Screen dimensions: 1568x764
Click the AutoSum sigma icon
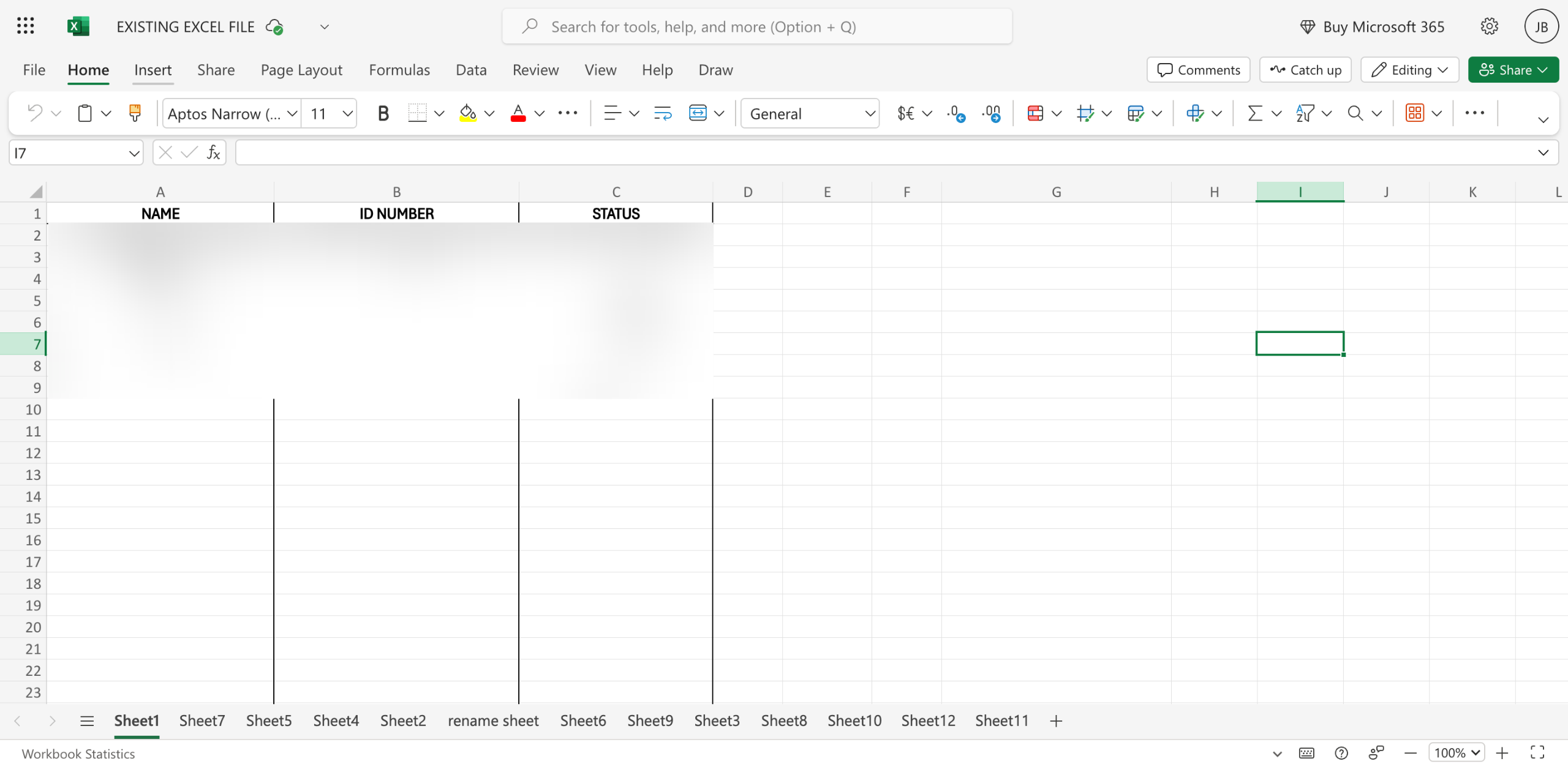pos(1255,113)
